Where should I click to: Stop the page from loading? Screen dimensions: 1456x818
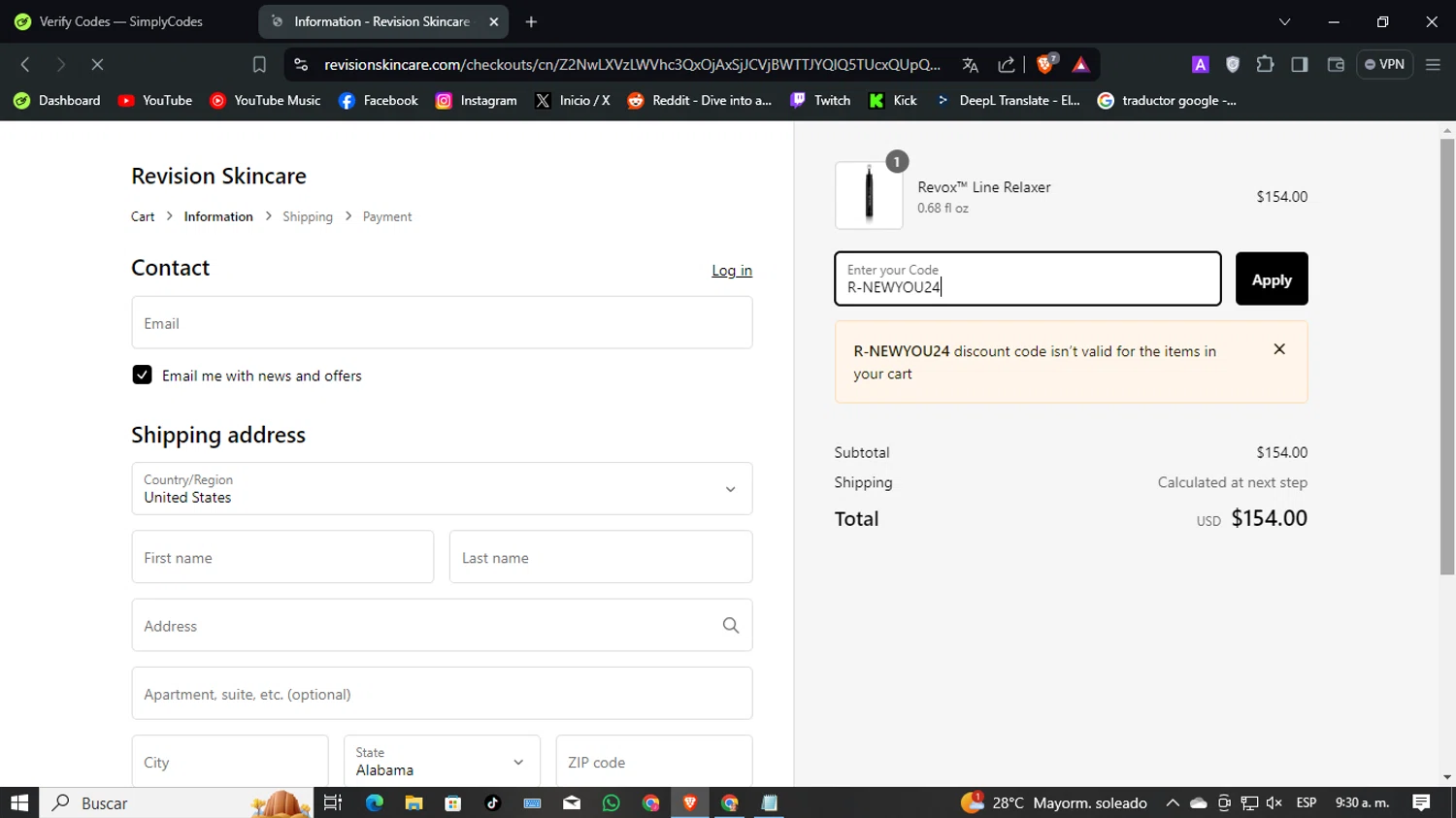pyautogui.click(x=97, y=65)
